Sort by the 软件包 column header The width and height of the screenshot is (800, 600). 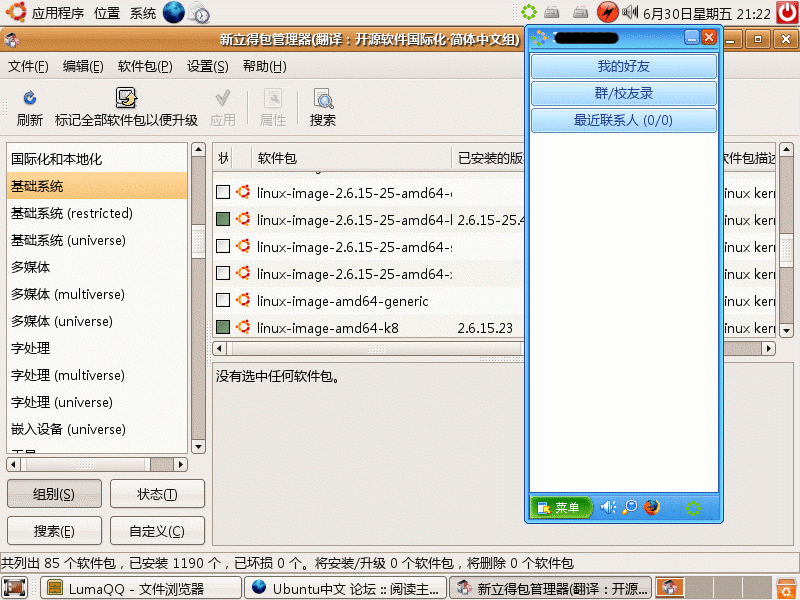point(352,158)
